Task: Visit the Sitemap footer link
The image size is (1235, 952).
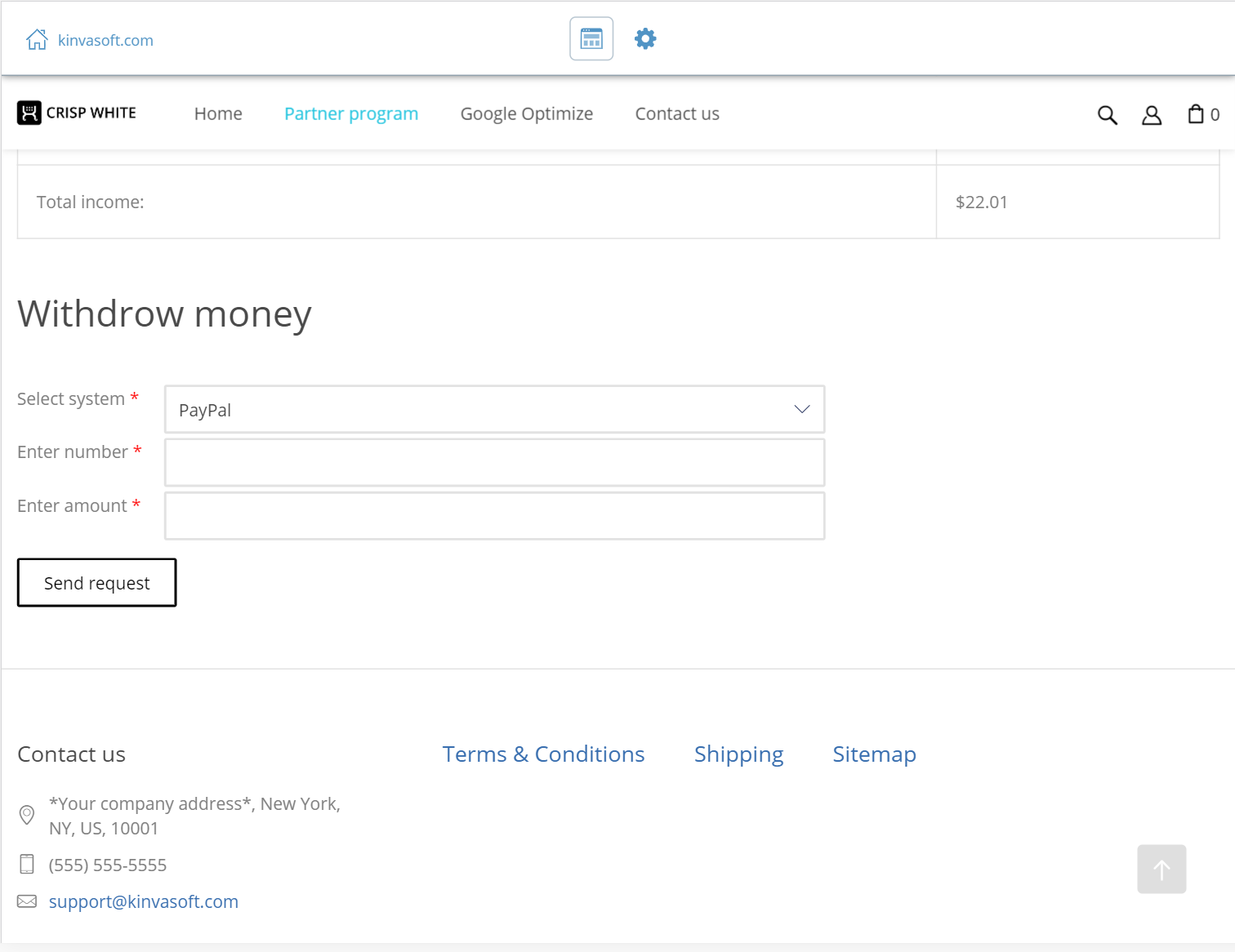Action: pos(874,754)
